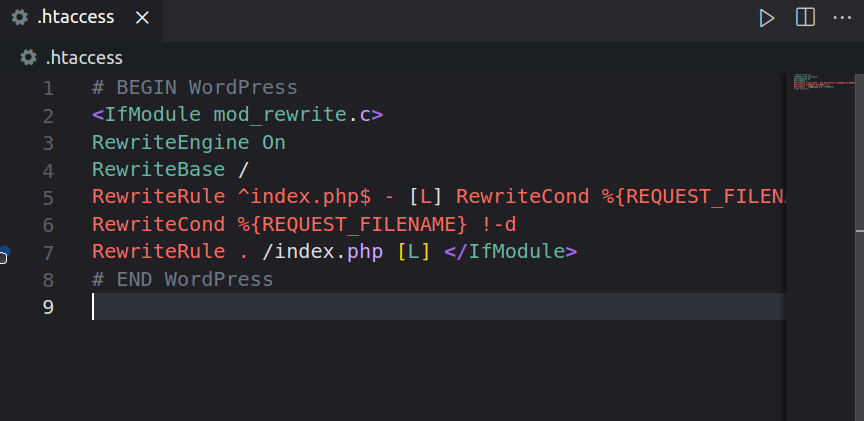Click the vertical scrollbar slider
This screenshot has height=421, width=864.
point(859,152)
